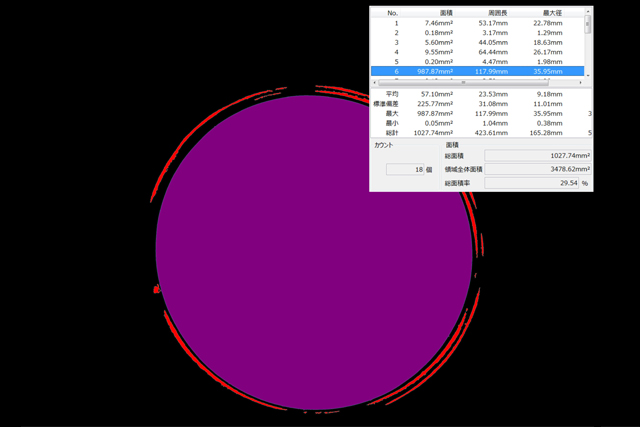Click the horizontal scrollbar left arrow
The height and width of the screenshot is (427, 640).
coord(375,83)
